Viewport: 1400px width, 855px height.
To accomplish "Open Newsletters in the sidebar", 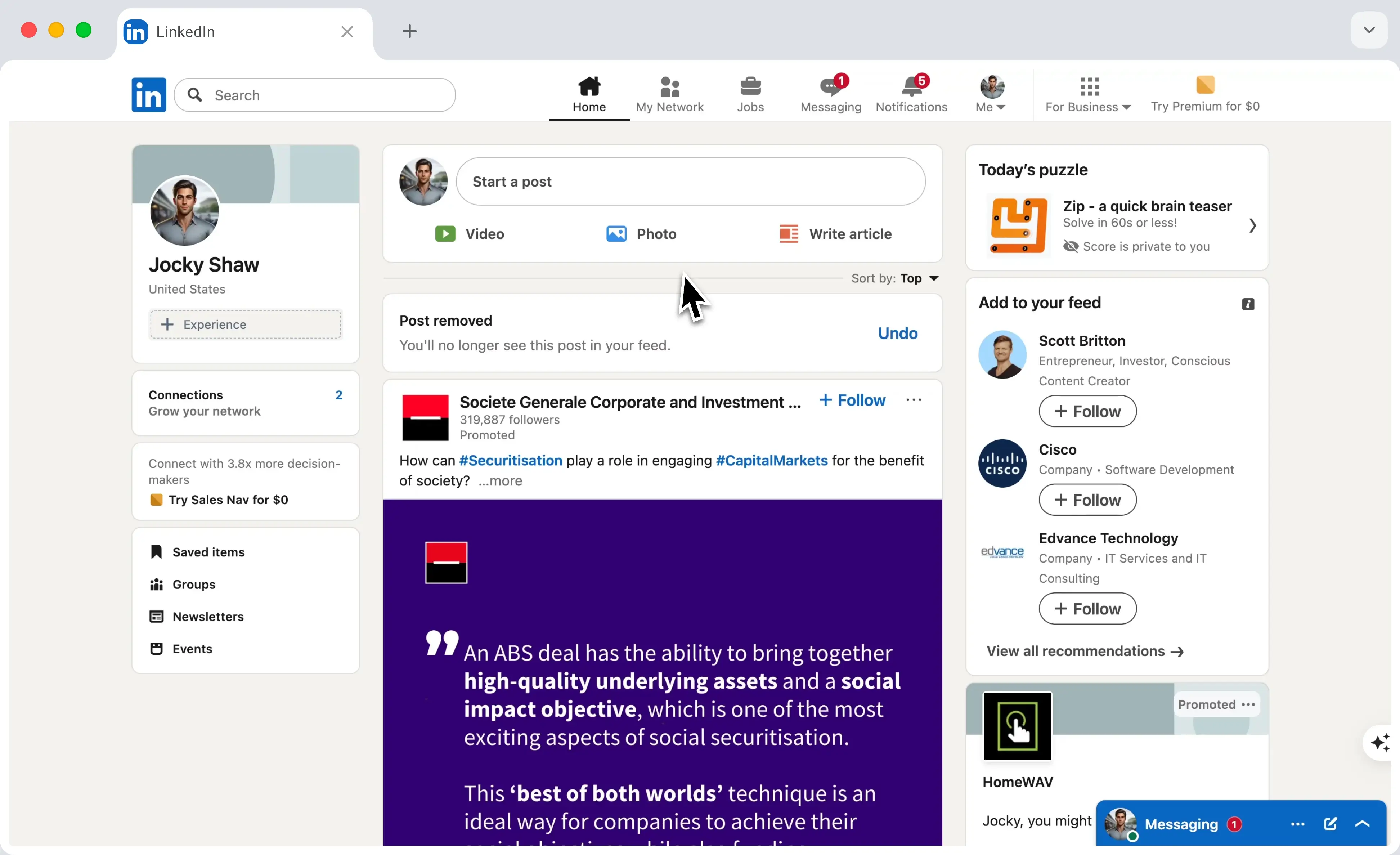I will (197, 617).
